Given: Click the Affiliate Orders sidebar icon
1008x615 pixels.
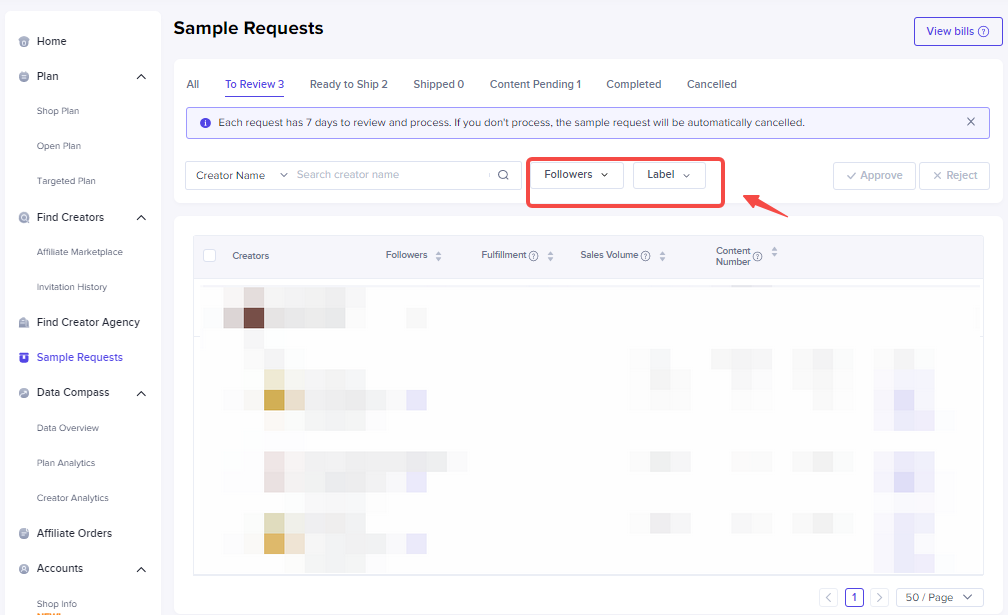Looking at the screenshot, I should click(x=24, y=534).
